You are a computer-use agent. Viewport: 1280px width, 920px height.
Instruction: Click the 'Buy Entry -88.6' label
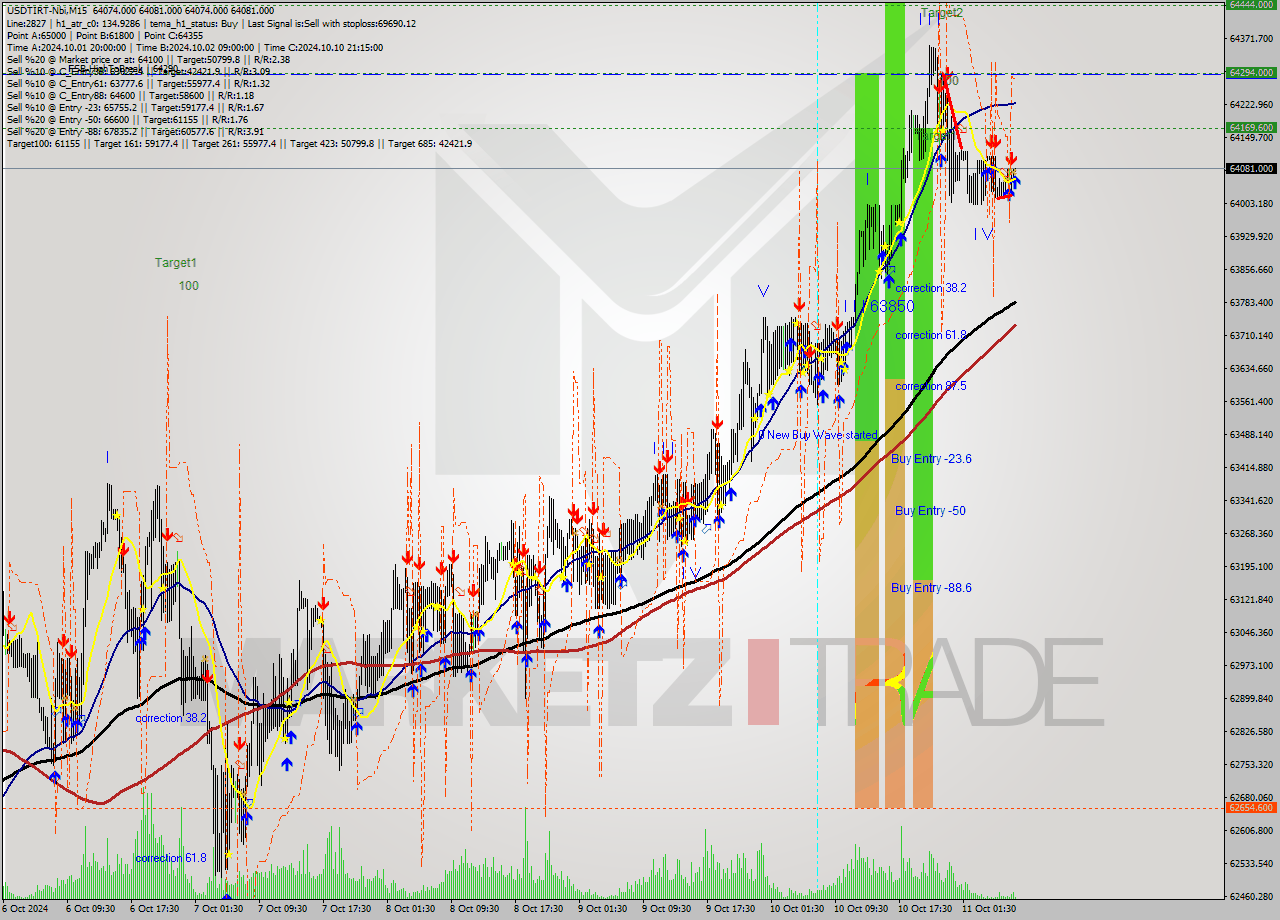pyautogui.click(x=931, y=588)
